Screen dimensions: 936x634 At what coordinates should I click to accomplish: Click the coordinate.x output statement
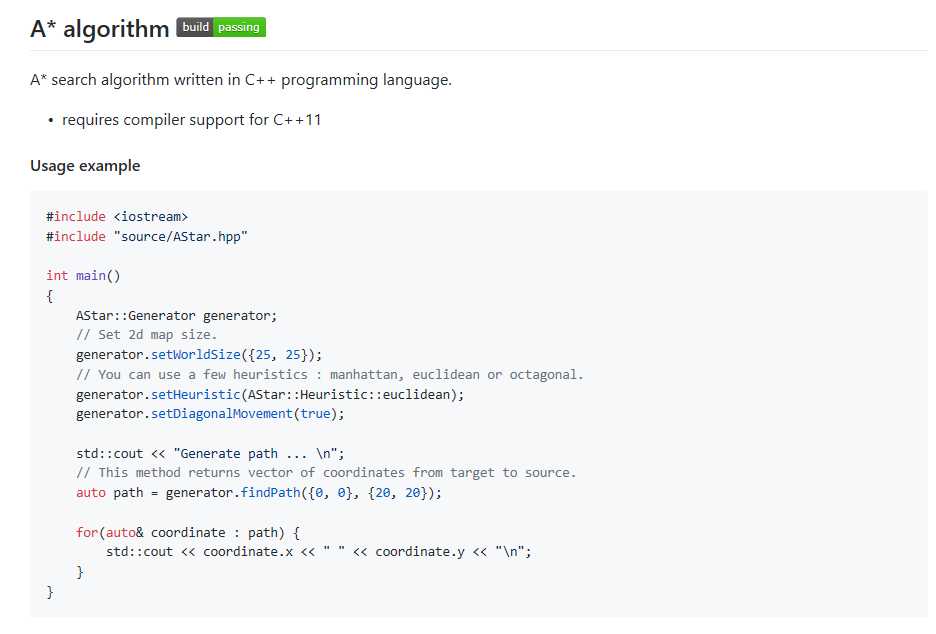319,552
